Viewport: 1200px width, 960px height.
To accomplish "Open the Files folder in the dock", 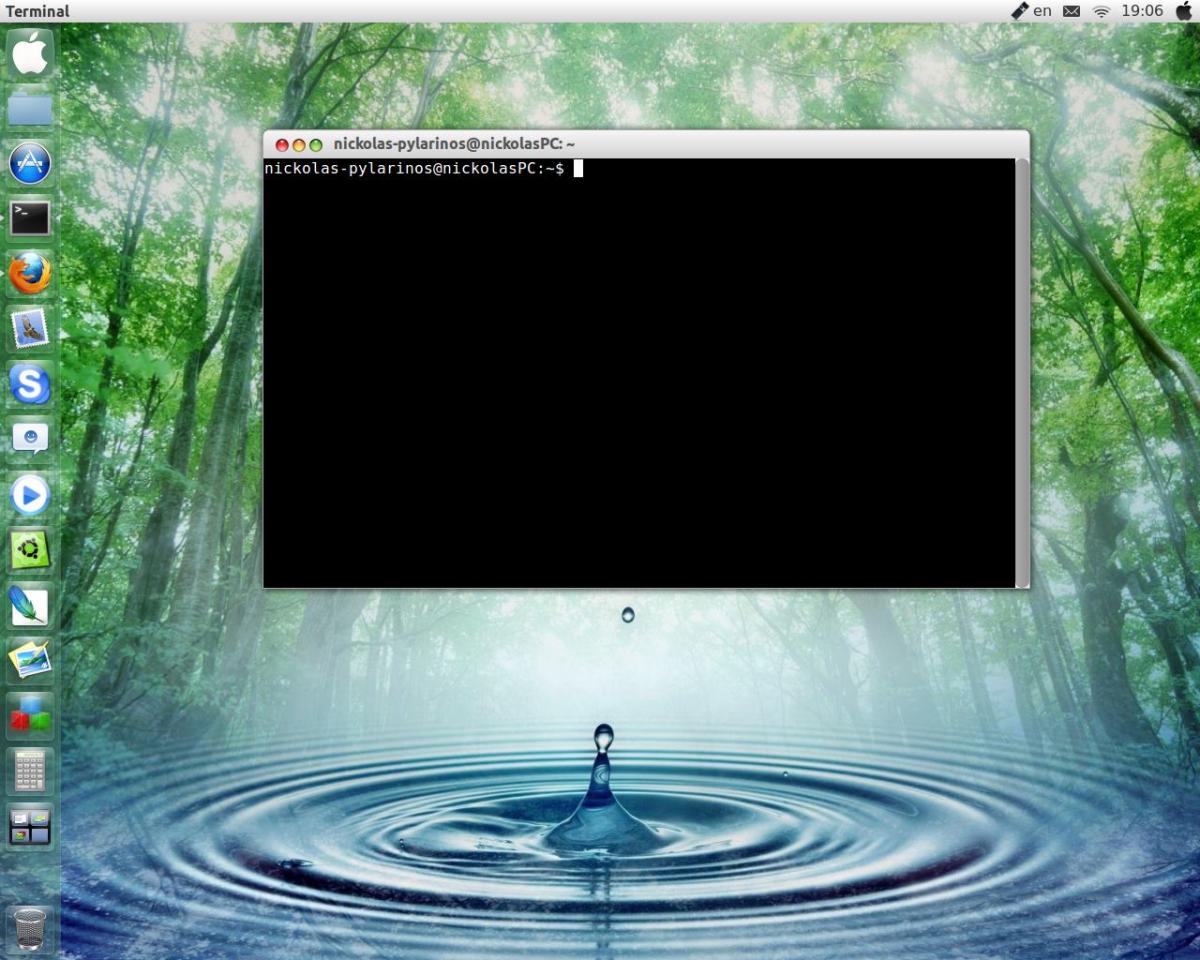I will (x=30, y=108).
